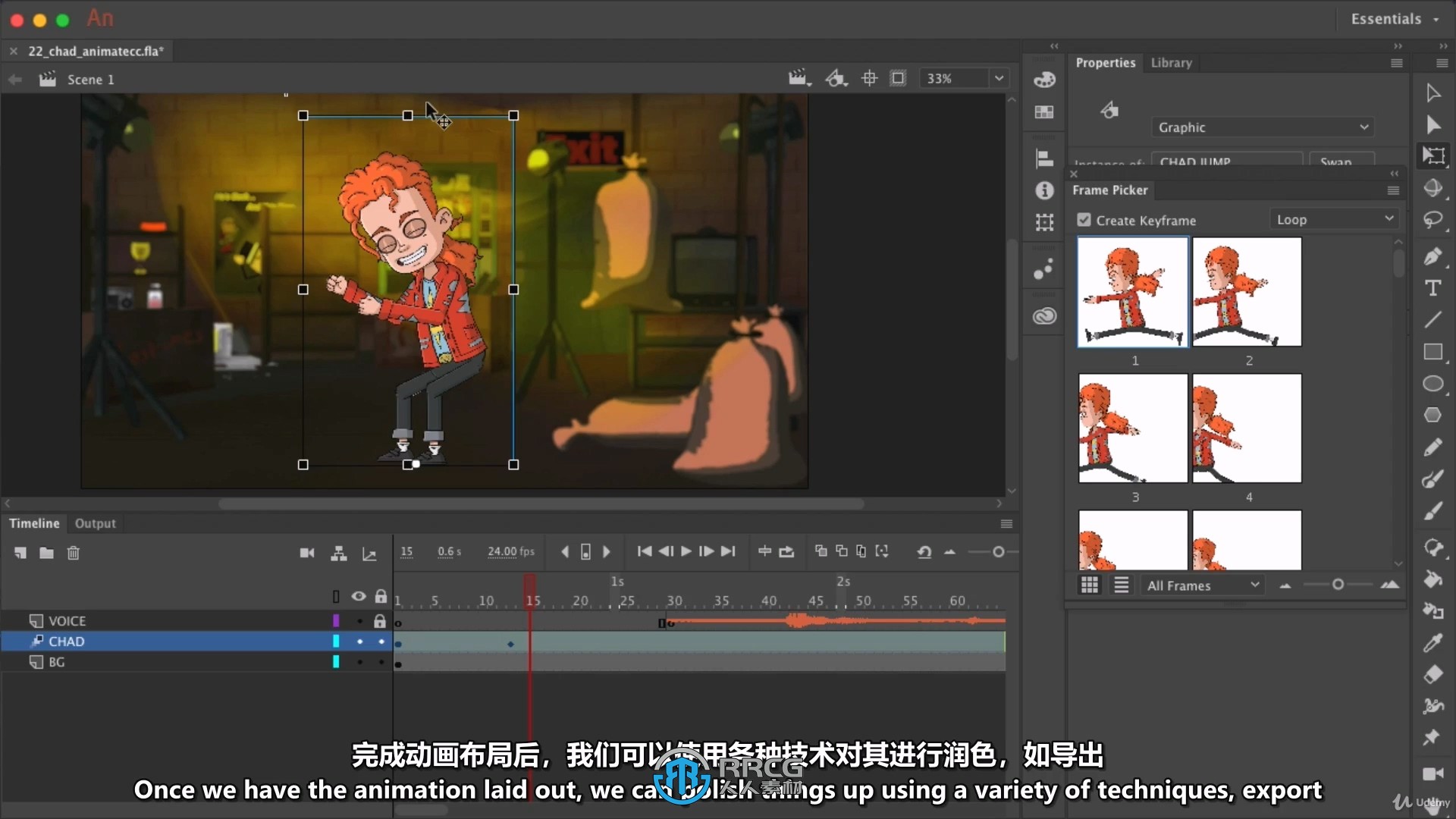Open the Creative Cloud Libraries icon
Viewport: 1456px width, 819px height.
[1044, 316]
